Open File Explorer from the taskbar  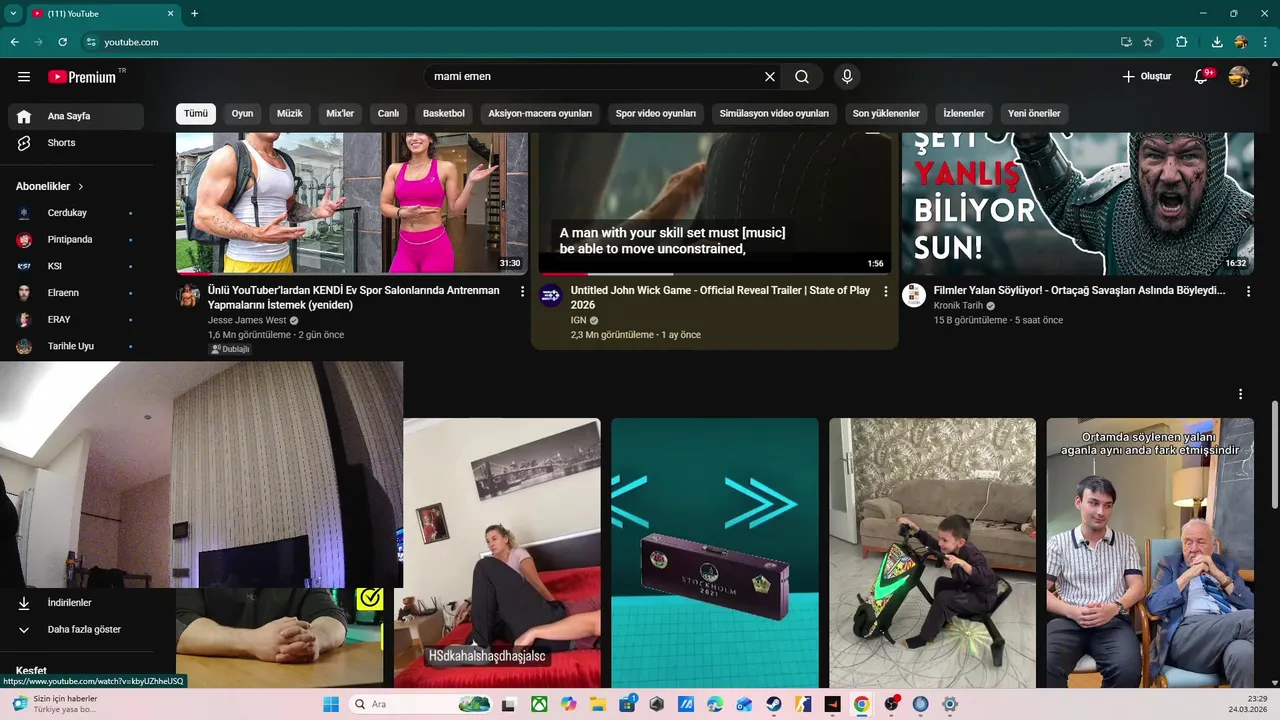(x=597, y=704)
